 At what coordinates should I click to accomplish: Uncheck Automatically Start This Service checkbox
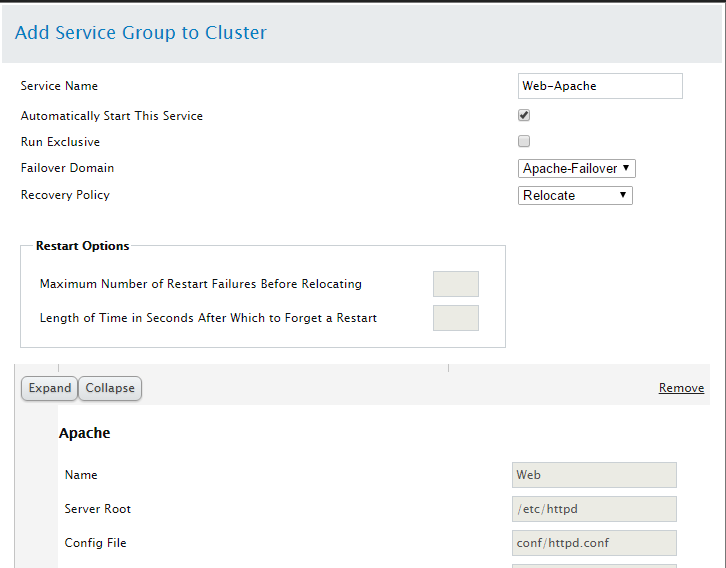tap(524, 115)
